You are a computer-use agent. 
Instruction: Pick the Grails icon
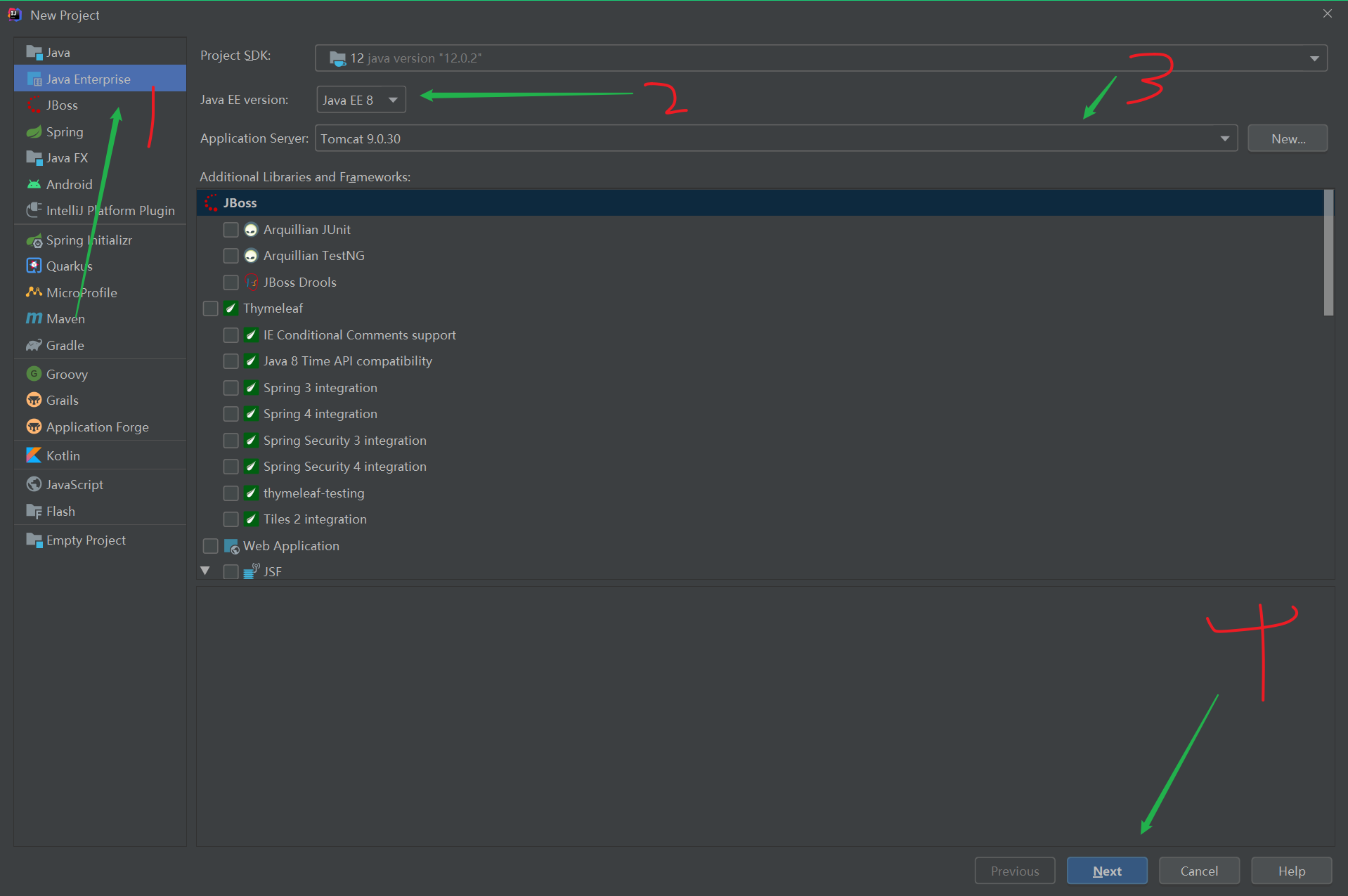34,401
